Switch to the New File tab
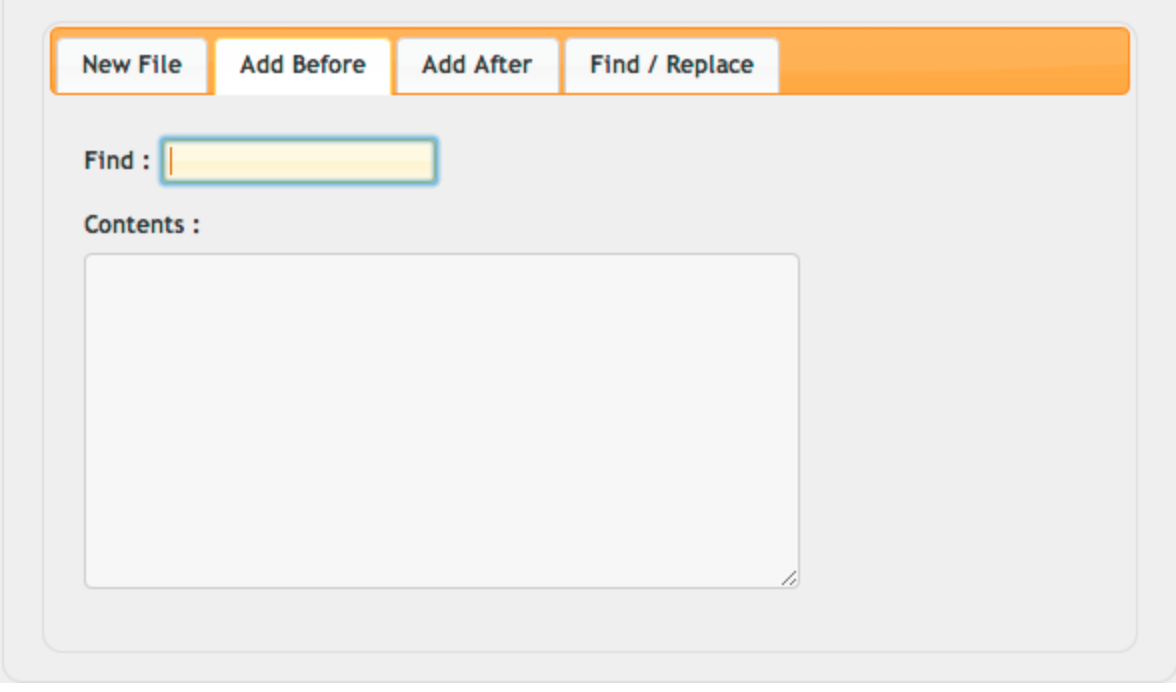This screenshot has width=1176, height=692. click(x=132, y=65)
